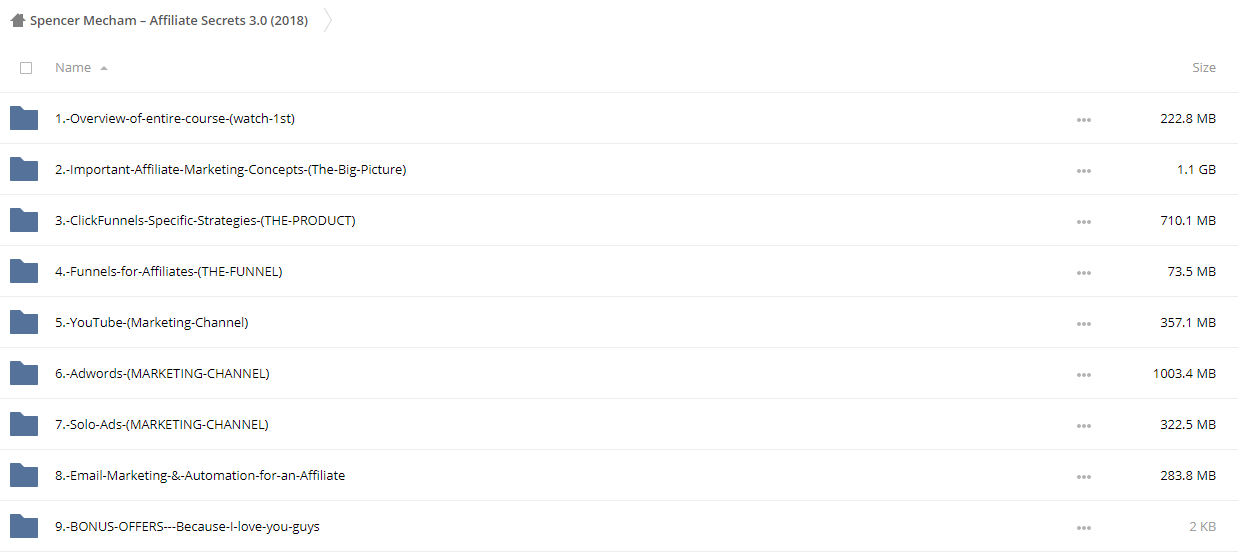Click the Size column header
Image resolution: width=1238 pixels, height=555 pixels.
(1204, 68)
